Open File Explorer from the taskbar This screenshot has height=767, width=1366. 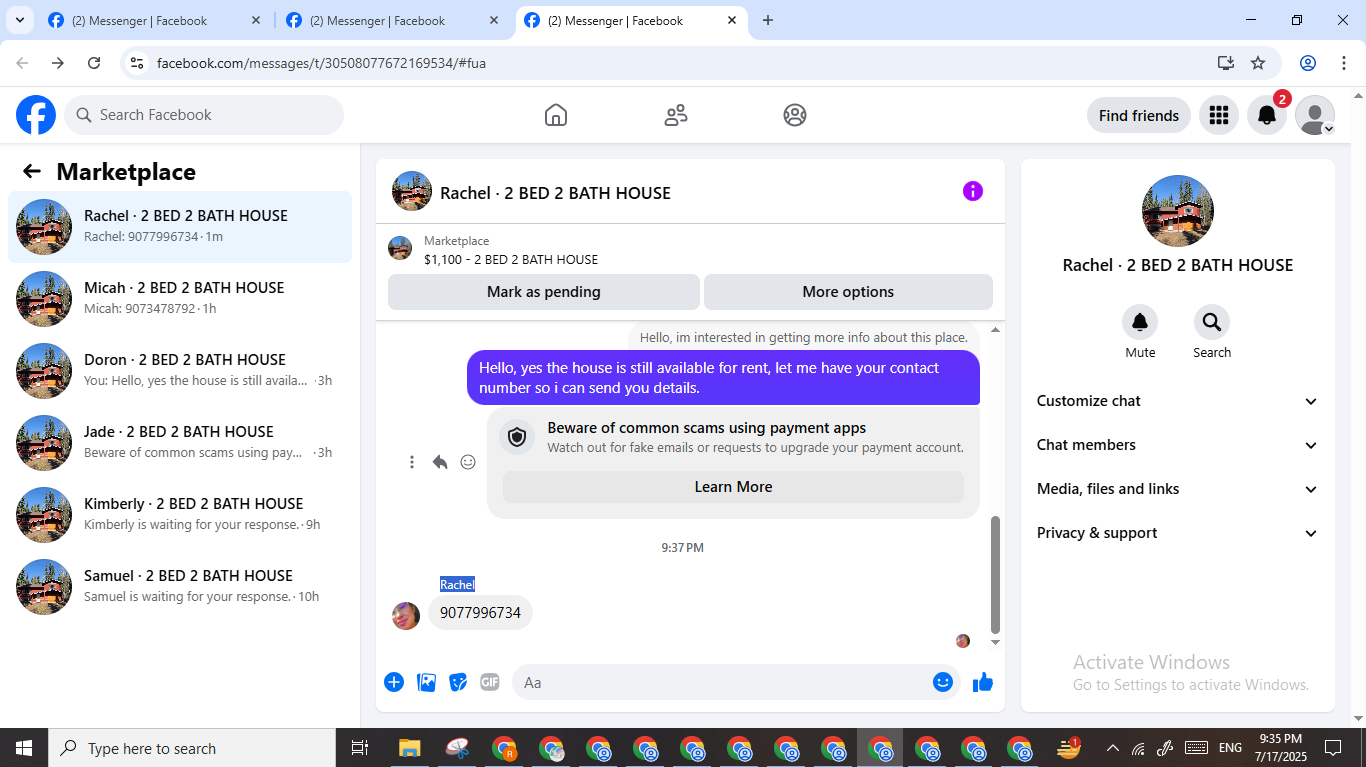coord(409,748)
